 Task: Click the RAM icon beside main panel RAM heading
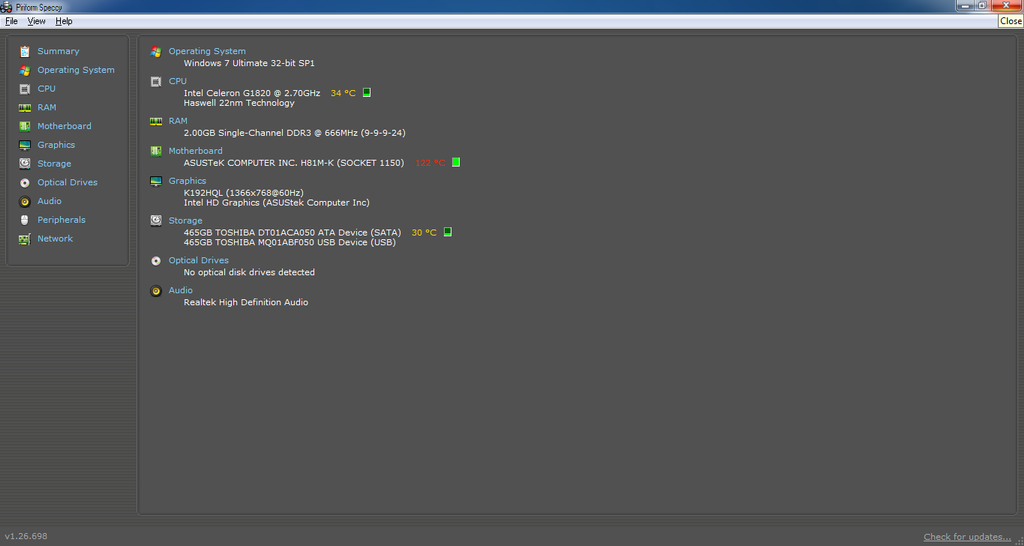point(156,121)
